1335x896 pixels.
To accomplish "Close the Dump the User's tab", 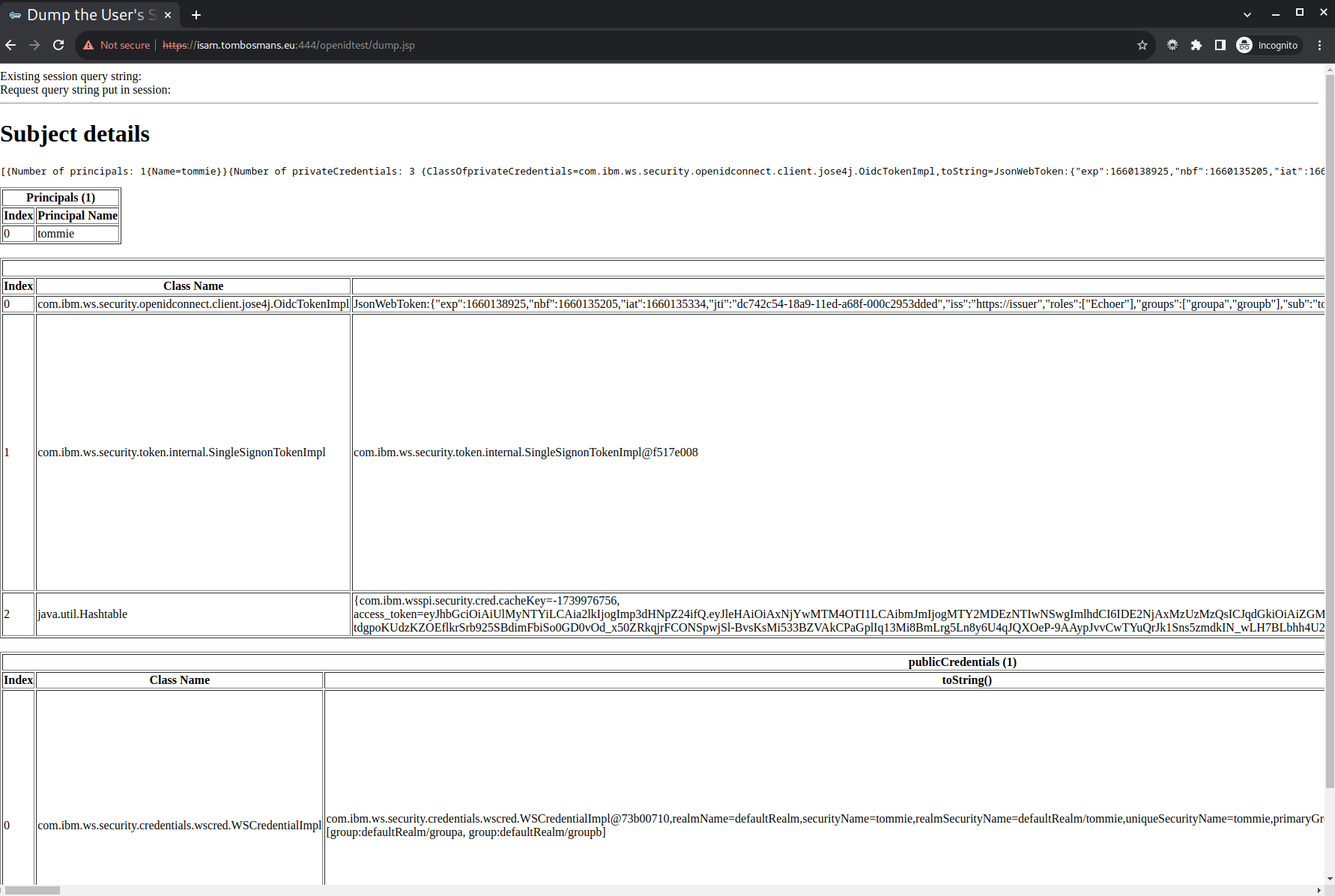I will [x=168, y=15].
